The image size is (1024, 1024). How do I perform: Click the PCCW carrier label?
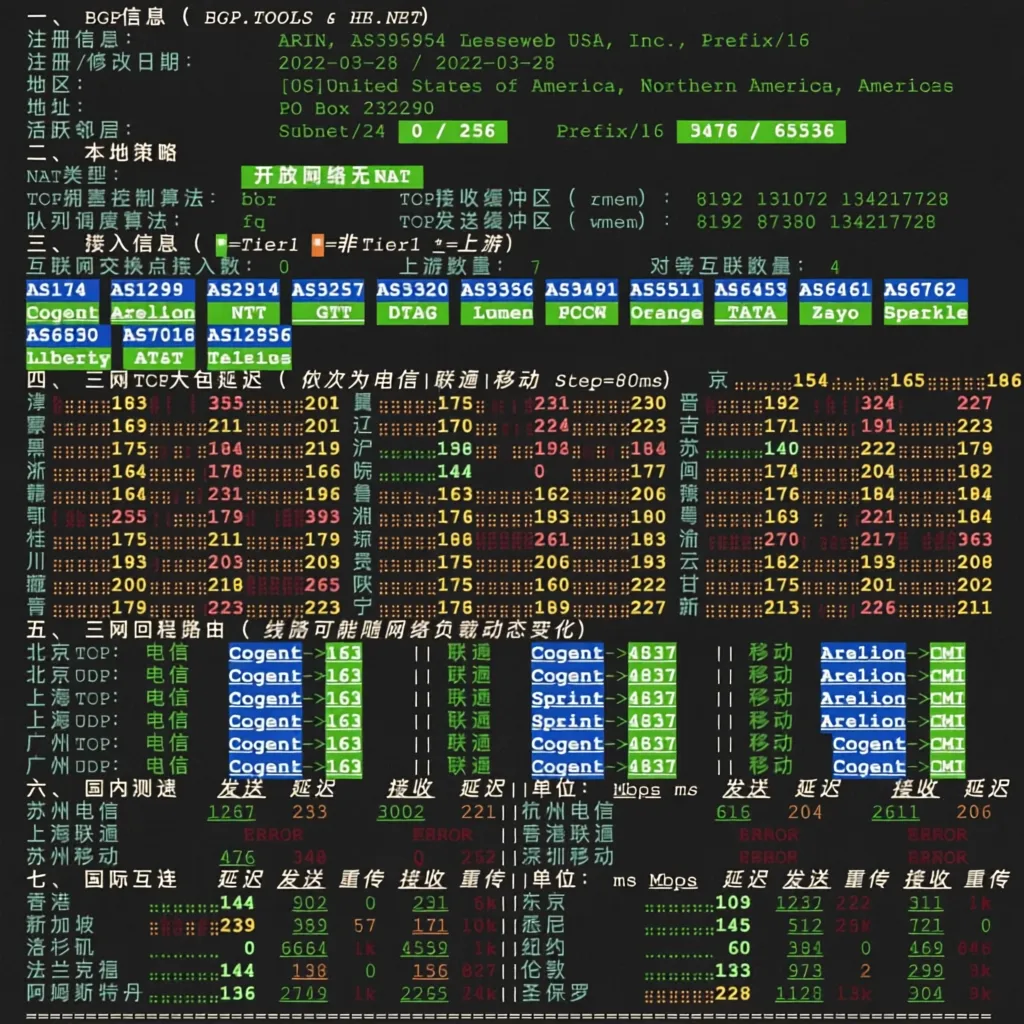pos(582,313)
